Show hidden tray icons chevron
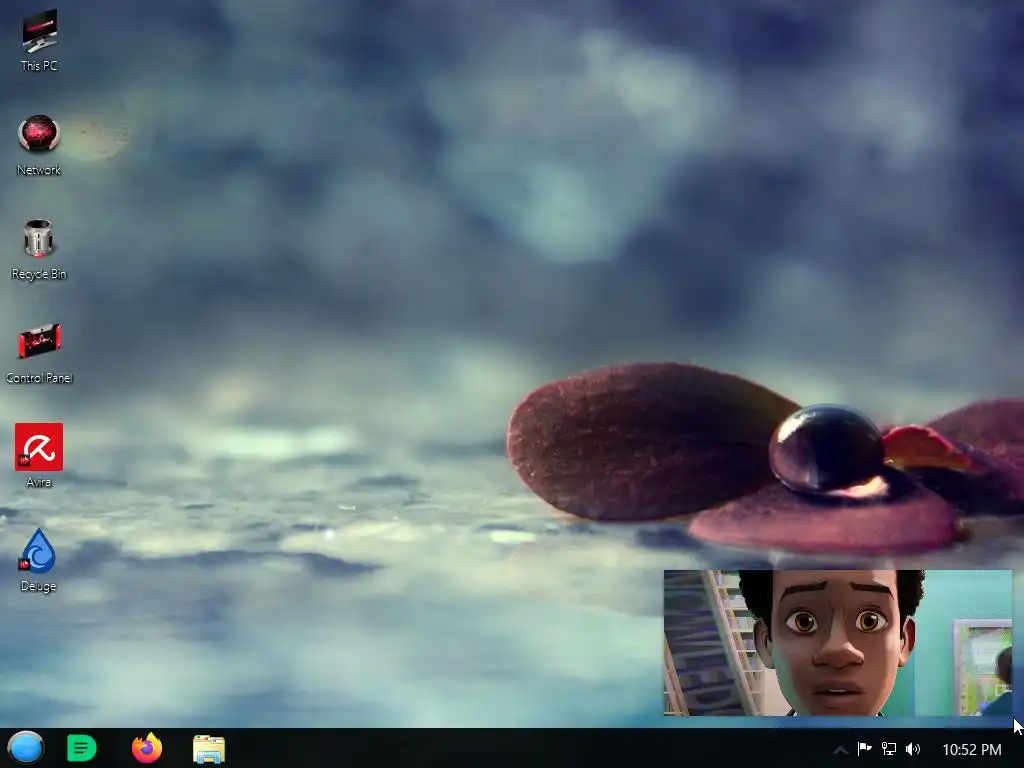 pyautogui.click(x=840, y=750)
